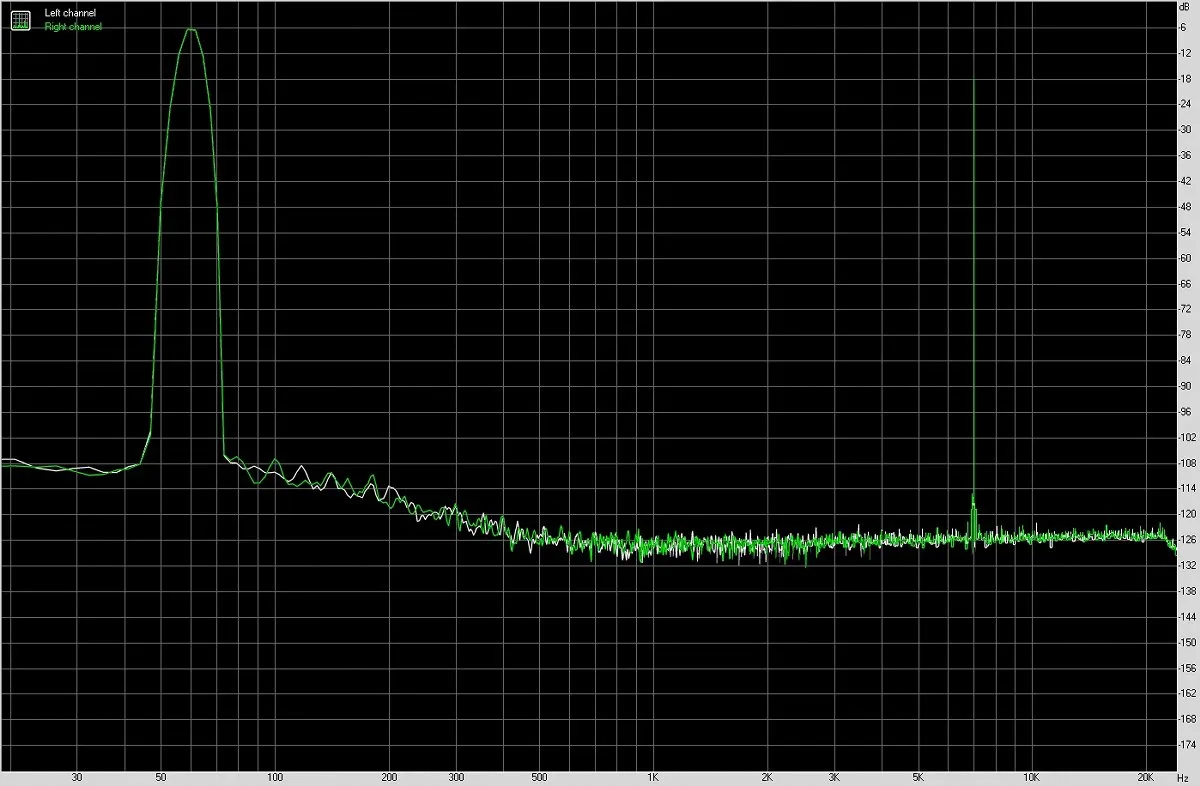Click the 20K frequency label
The width and height of the screenshot is (1200, 786).
click(1146, 777)
